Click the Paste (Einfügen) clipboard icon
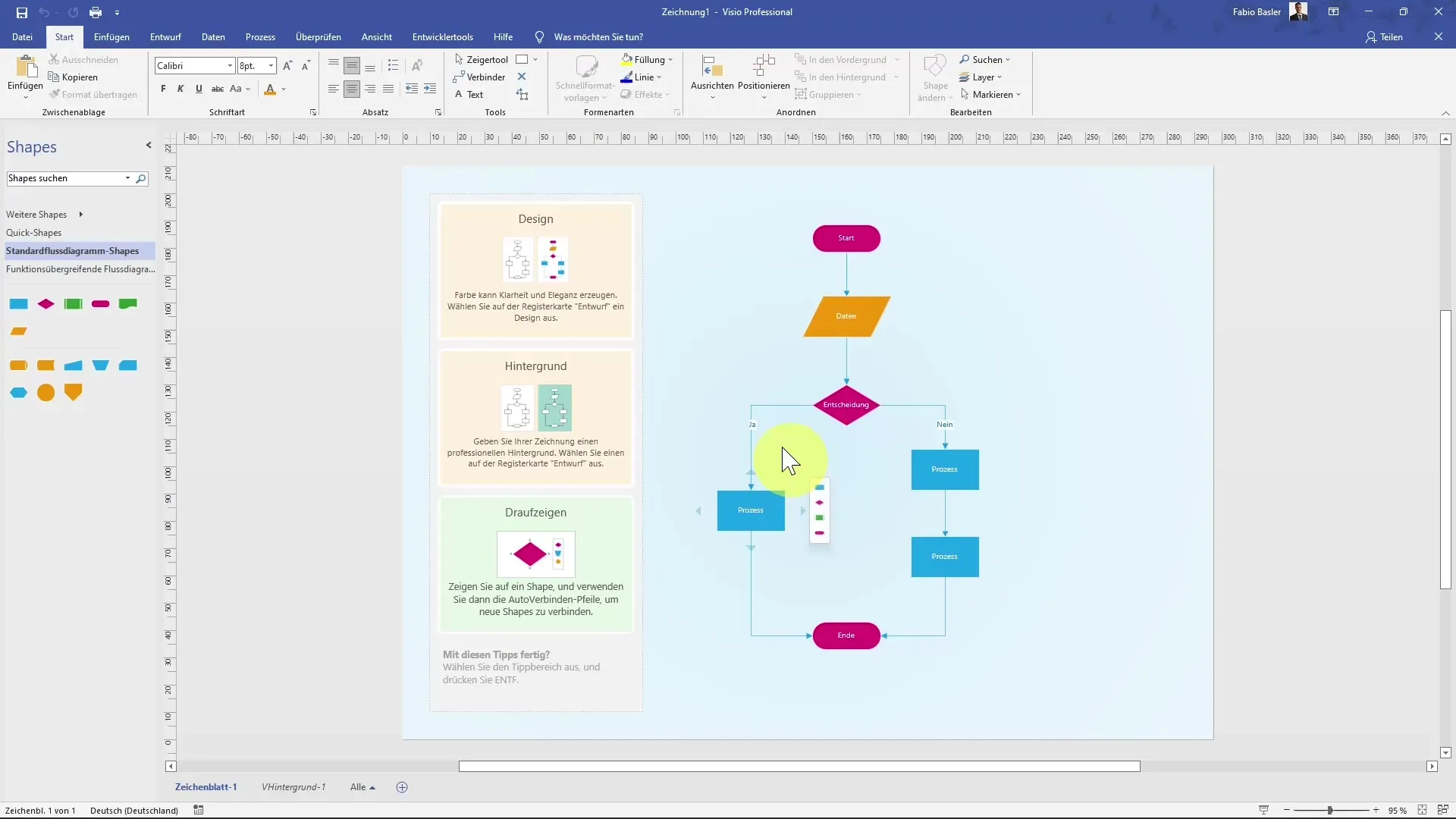The width and height of the screenshot is (1456, 819). tap(25, 67)
